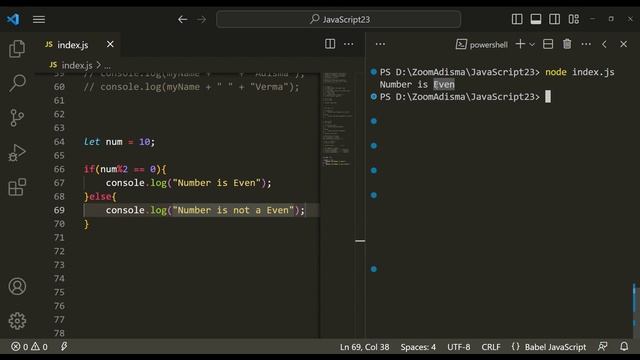The width and height of the screenshot is (640, 360).
Task: Toggle the bottom panel visibility
Action: click(536, 19)
